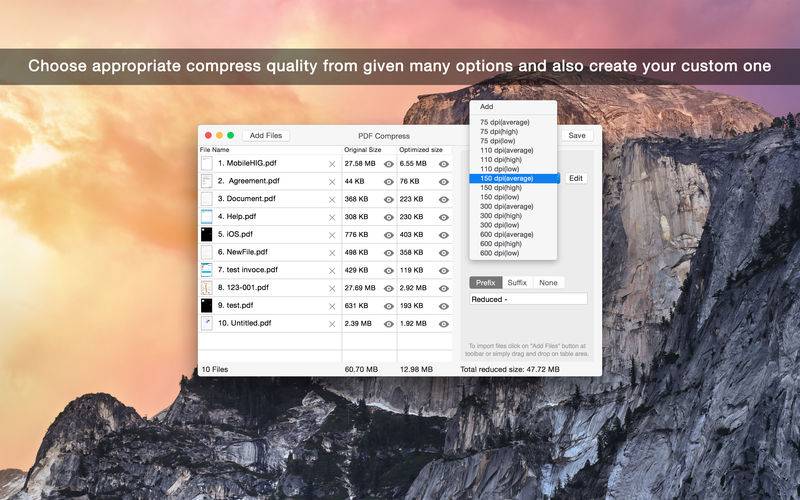Preview original test invoce.pdf 429 KB eye
800x500 pixels.
click(389, 271)
